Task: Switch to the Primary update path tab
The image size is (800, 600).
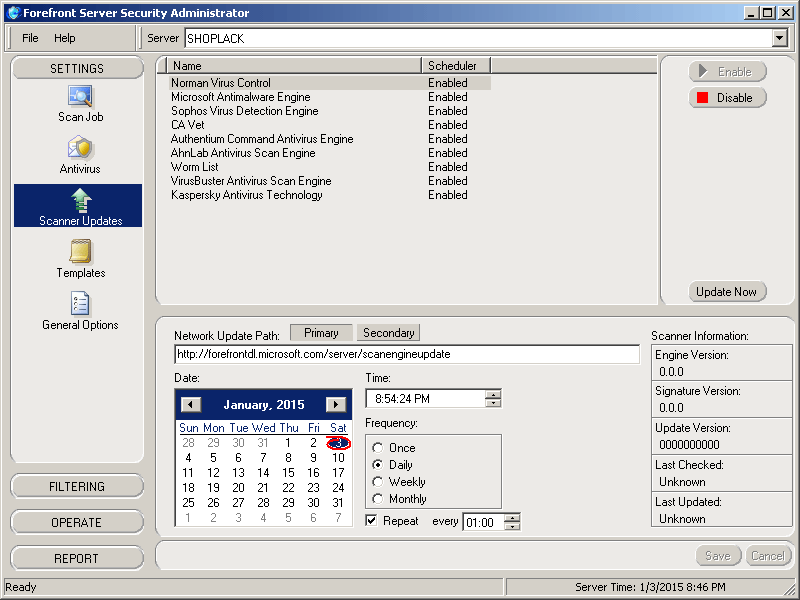Action: coord(321,333)
